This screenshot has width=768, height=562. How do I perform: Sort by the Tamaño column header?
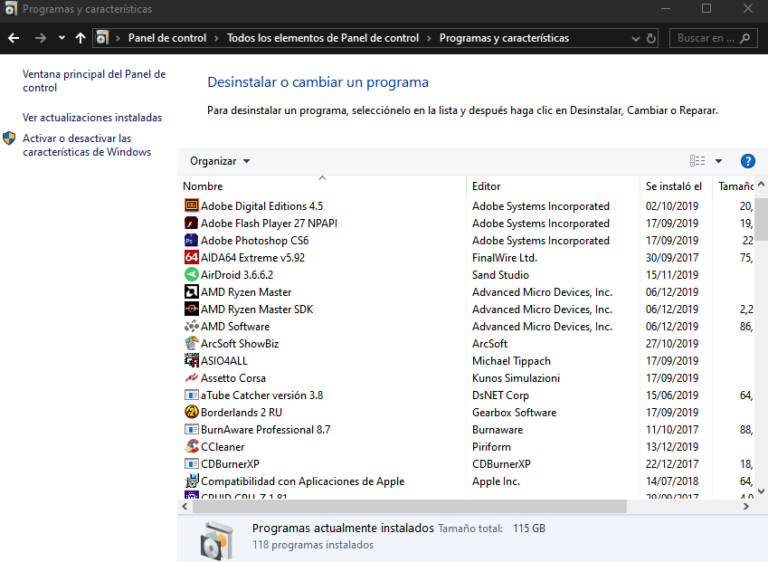pyautogui.click(x=735, y=186)
